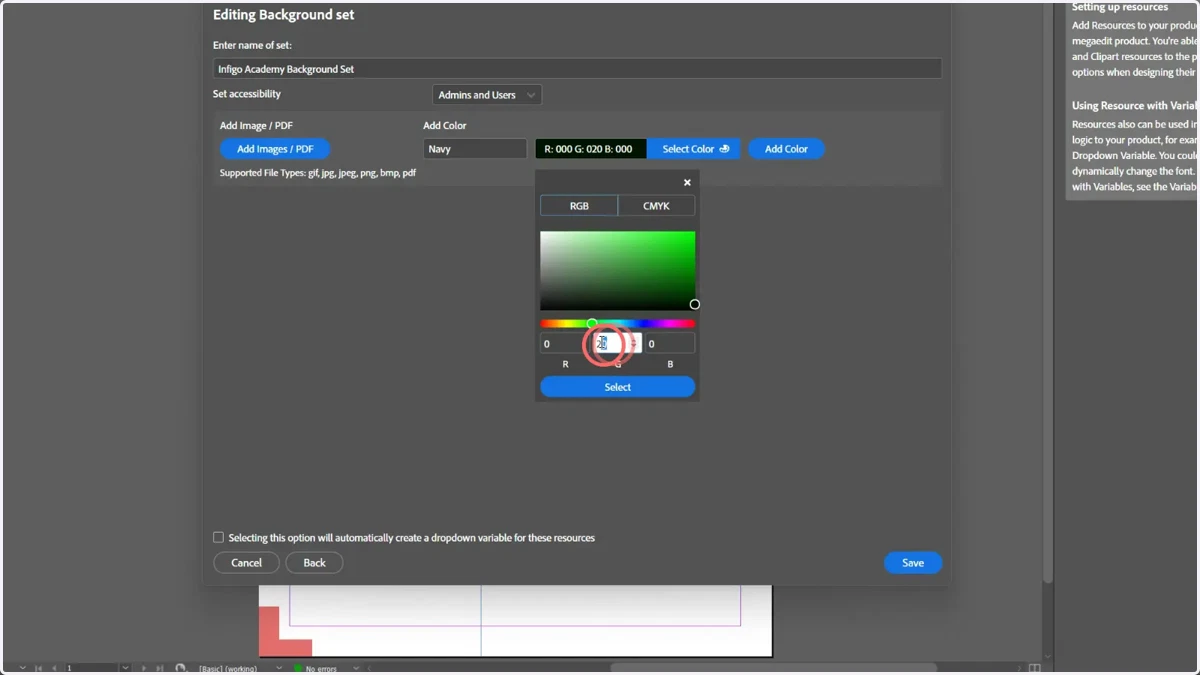Click the Cancel button
1200x675 pixels.
coord(246,563)
